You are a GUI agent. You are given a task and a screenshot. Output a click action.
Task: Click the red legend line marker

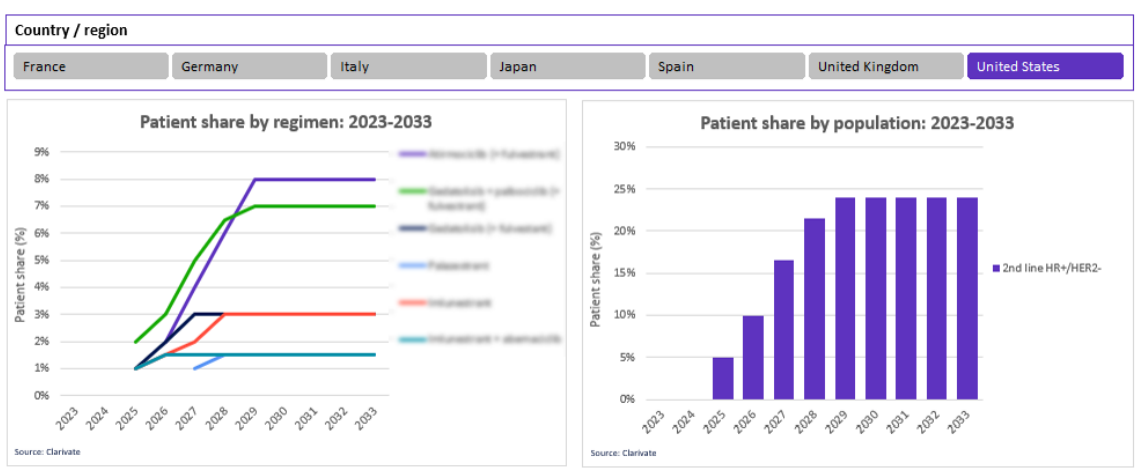coord(411,302)
